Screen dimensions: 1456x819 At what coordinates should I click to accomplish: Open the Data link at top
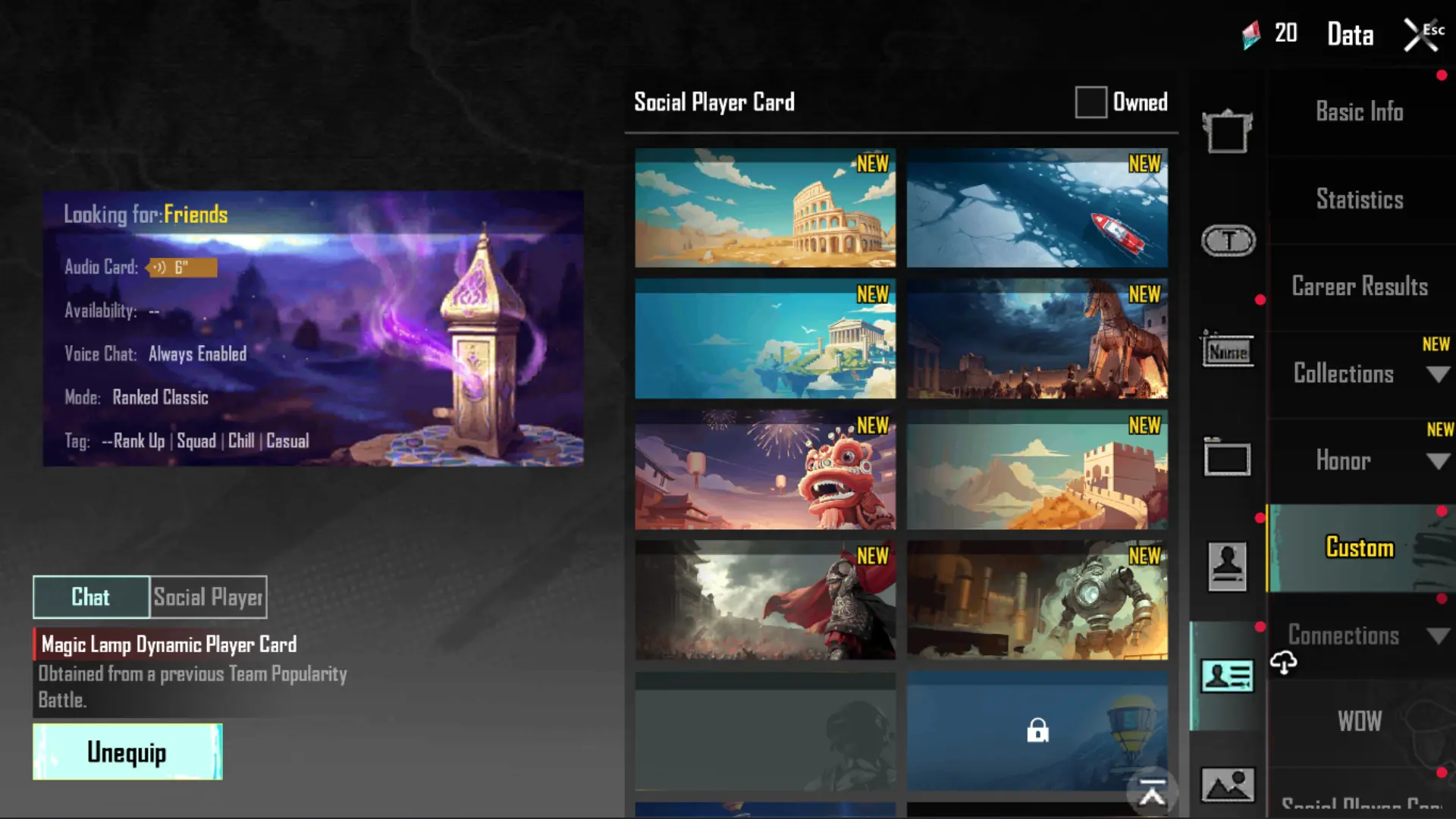coord(1350,35)
